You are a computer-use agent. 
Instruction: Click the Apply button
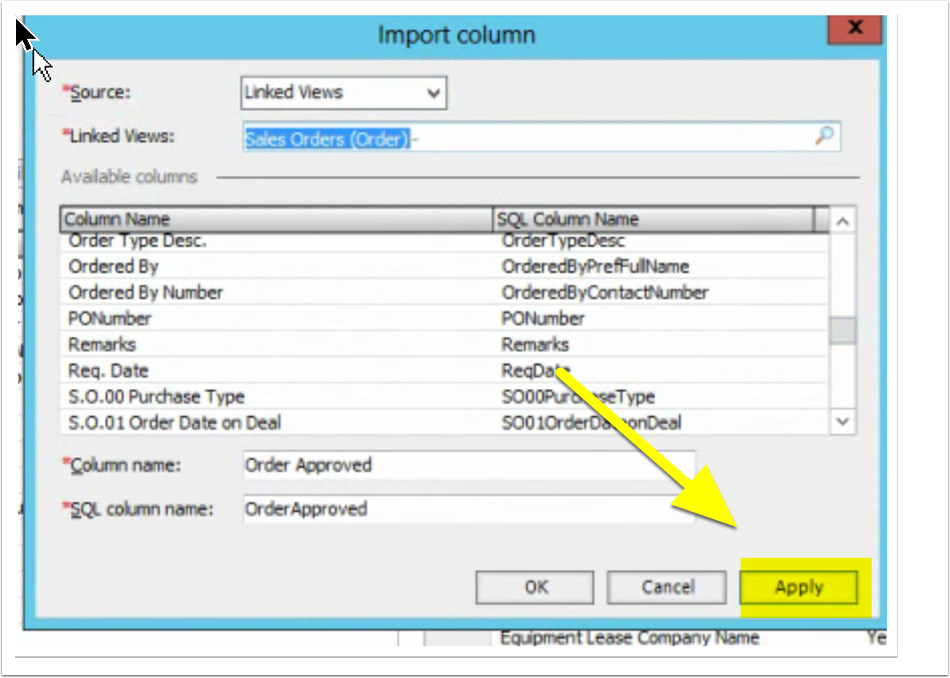click(798, 588)
